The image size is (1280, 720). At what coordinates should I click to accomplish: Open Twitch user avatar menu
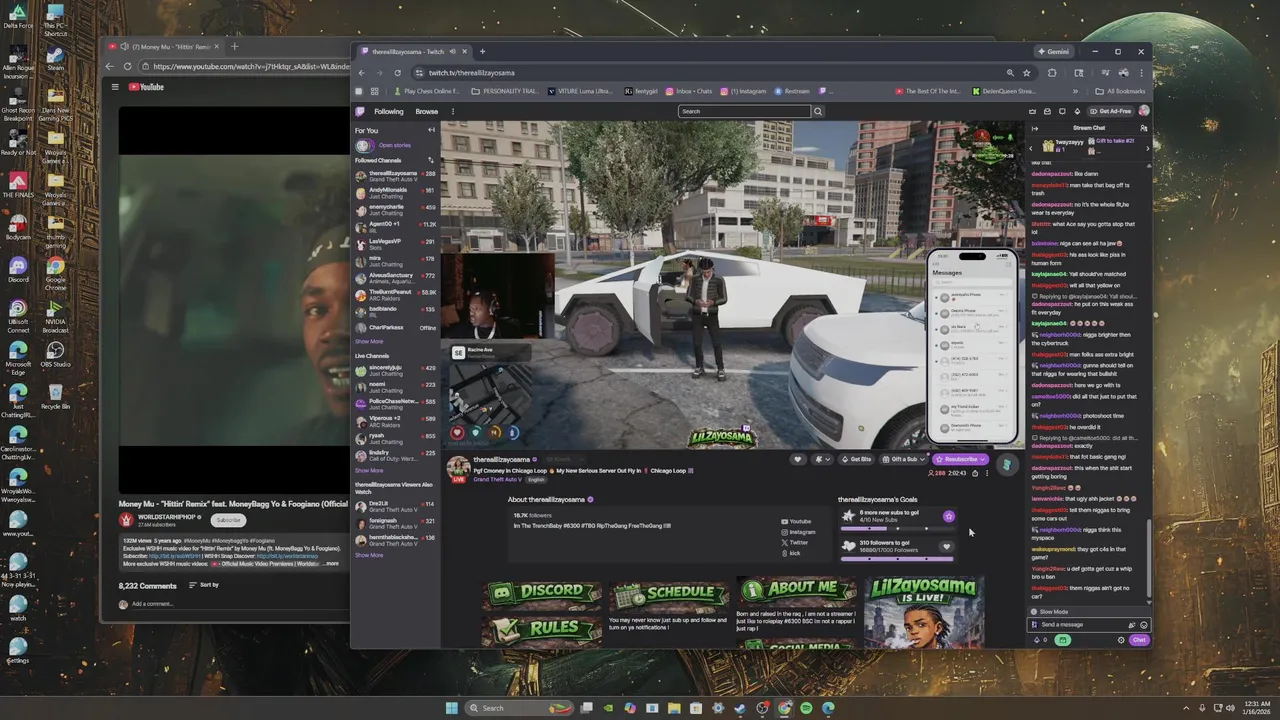coord(1143,111)
